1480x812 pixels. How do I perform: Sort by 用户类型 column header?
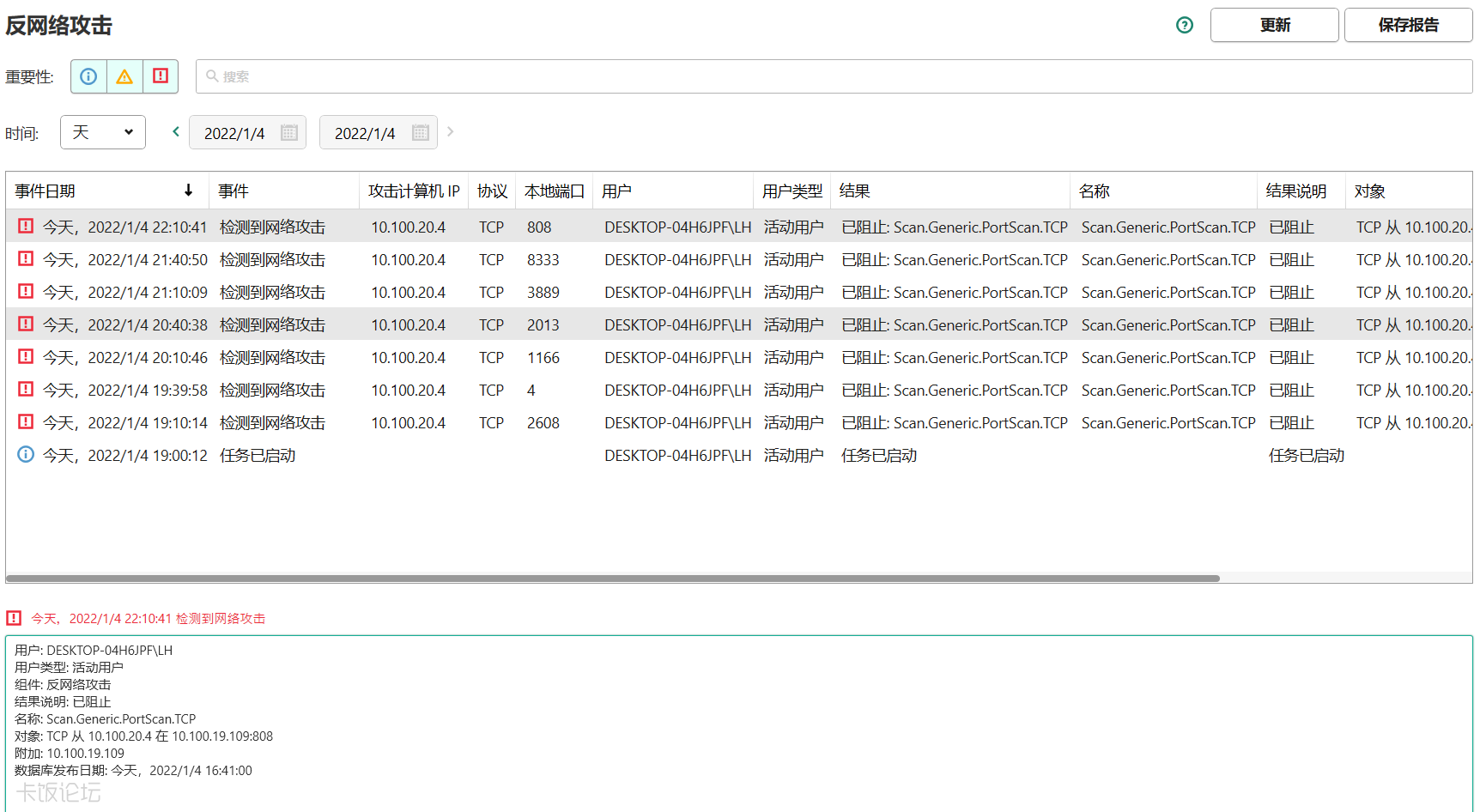click(792, 191)
